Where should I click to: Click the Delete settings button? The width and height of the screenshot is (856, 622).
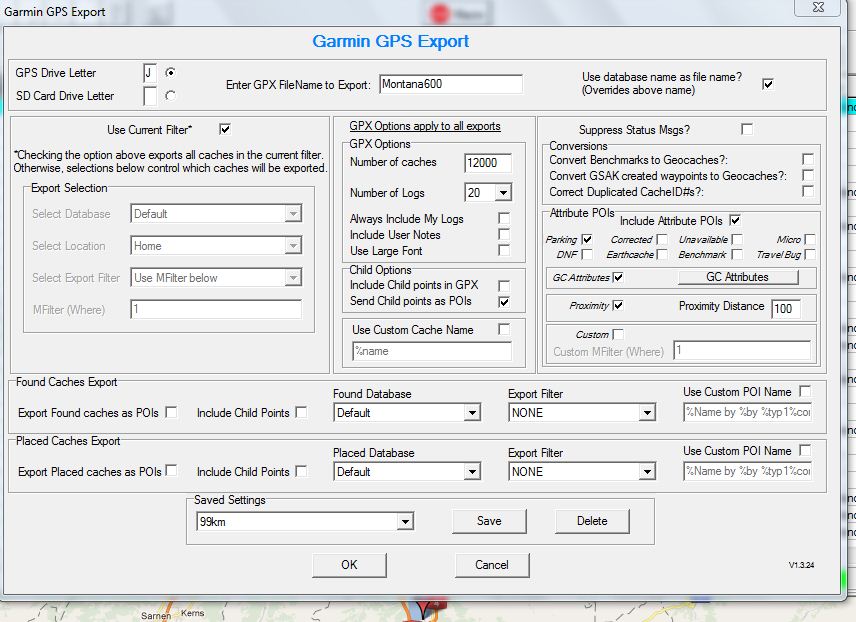pos(592,521)
